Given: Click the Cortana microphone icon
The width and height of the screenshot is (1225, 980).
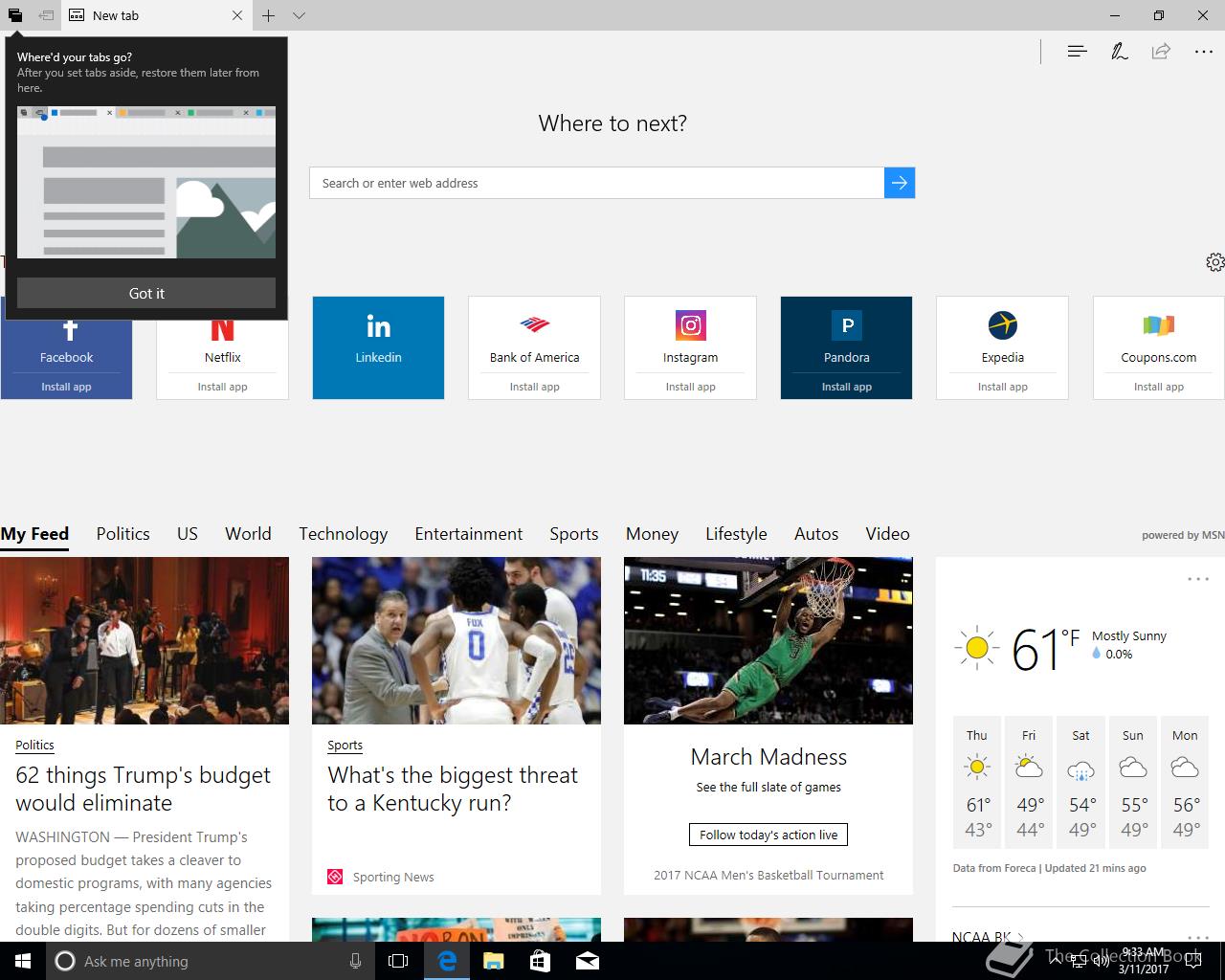Looking at the screenshot, I should pyautogui.click(x=355, y=961).
